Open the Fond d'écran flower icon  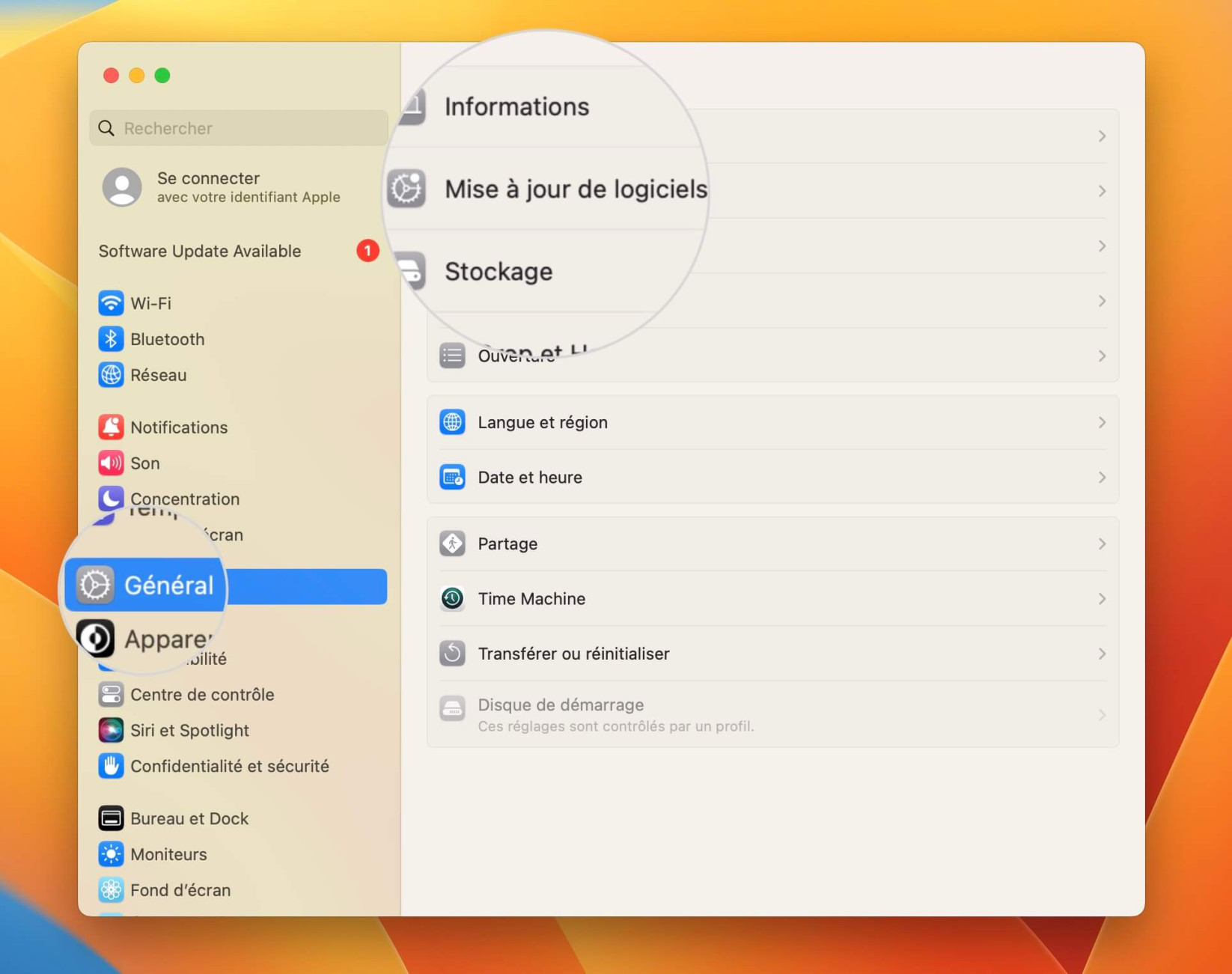click(x=111, y=890)
